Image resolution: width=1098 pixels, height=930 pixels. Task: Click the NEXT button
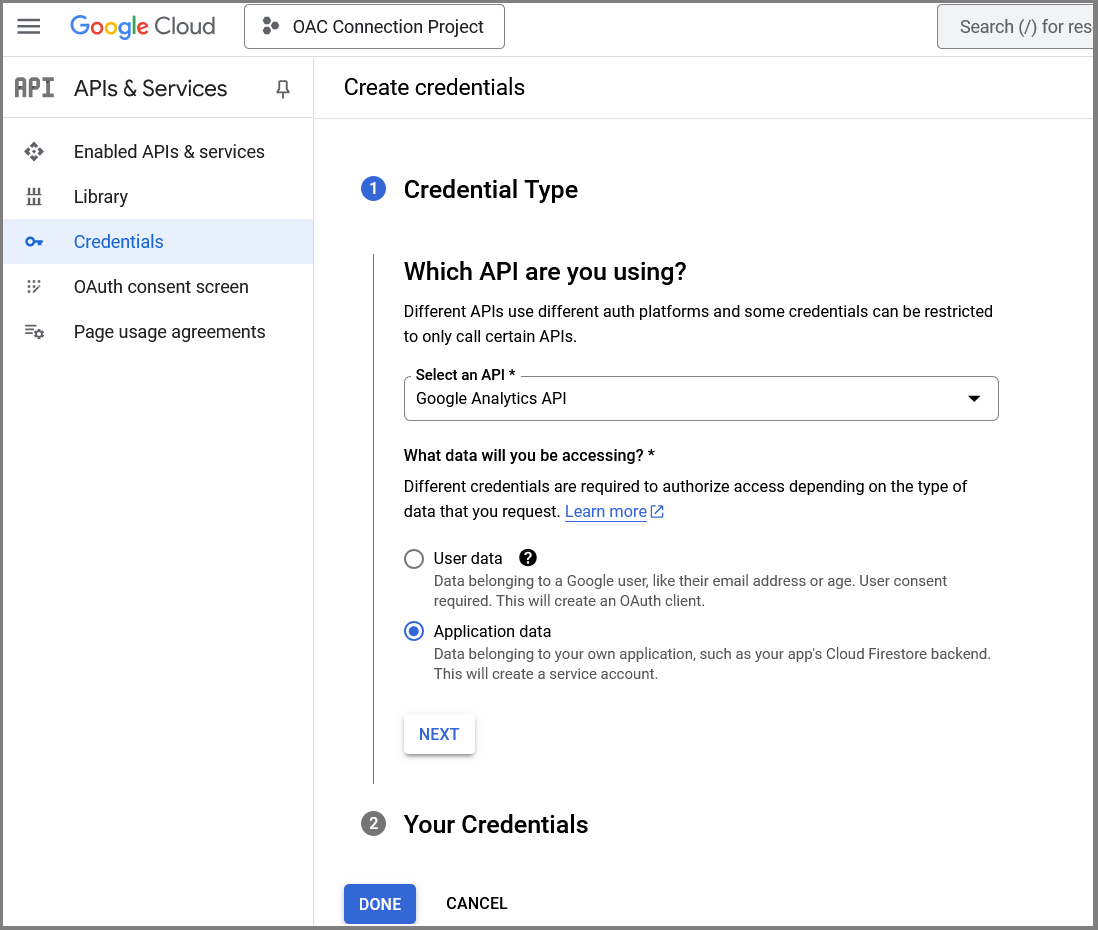pos(439,734)
